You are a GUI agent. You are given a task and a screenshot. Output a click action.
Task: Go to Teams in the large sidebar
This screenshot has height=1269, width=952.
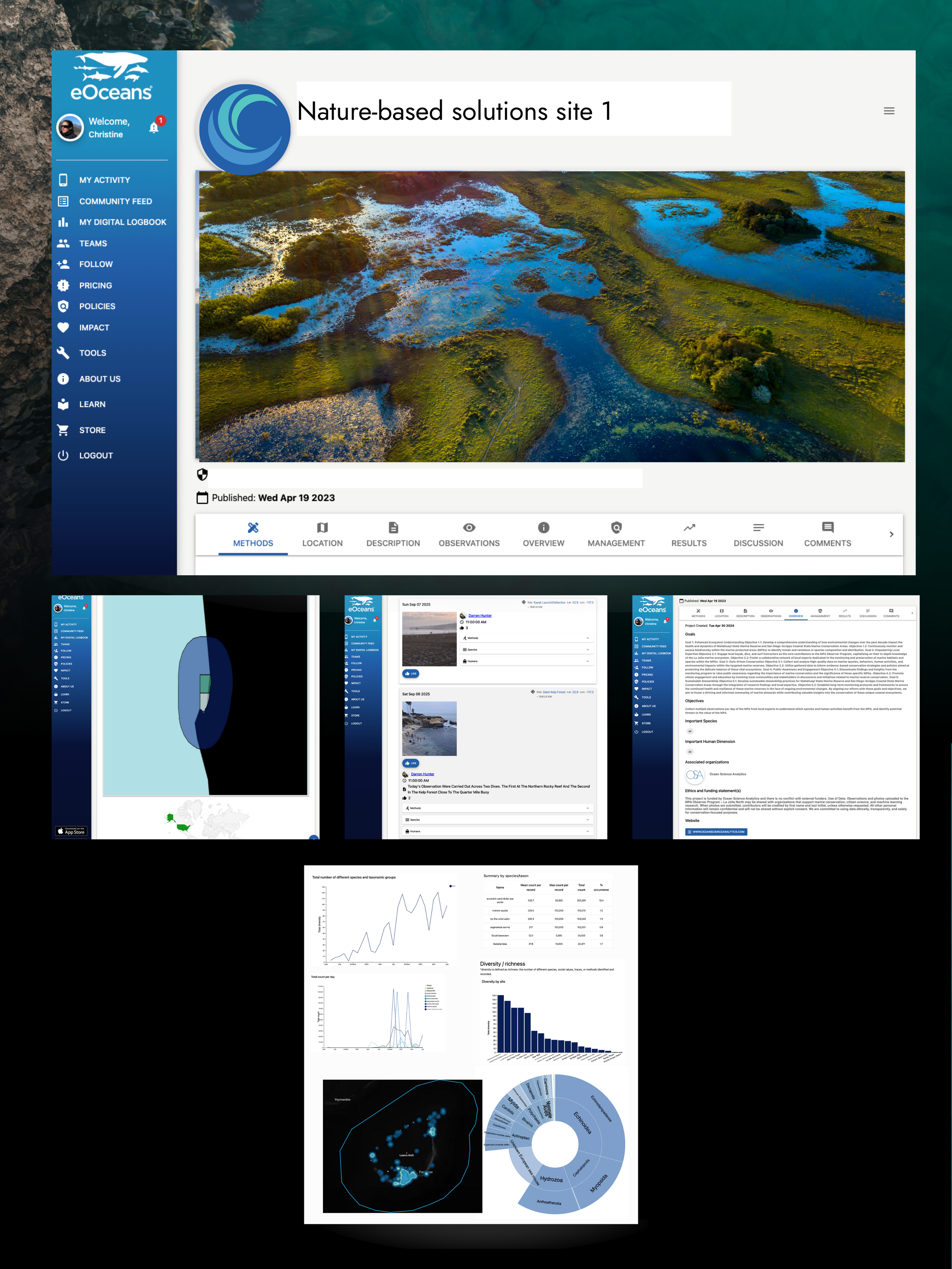pos(93,243)
